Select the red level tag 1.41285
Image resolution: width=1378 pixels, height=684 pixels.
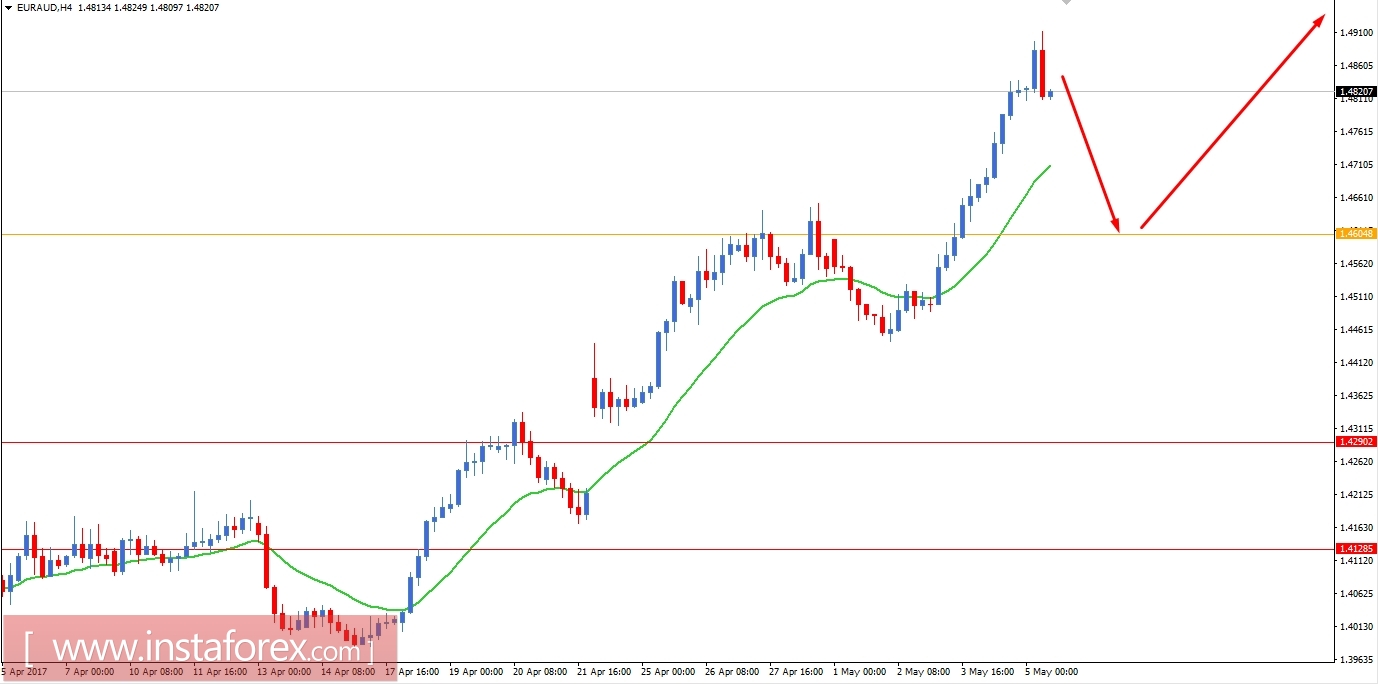click(1357, 548)
